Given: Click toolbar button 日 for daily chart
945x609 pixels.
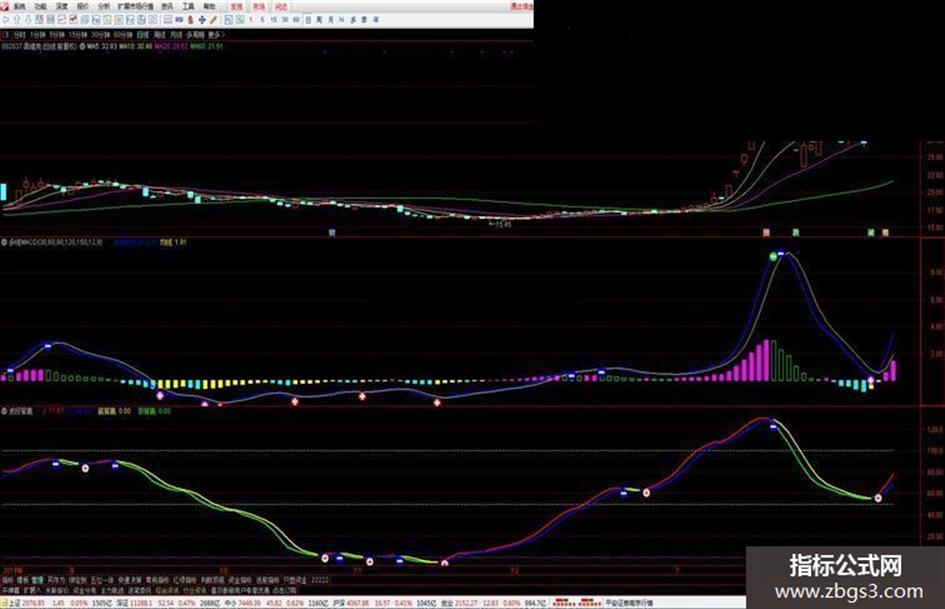Looking at the screenshot, I should pyautogui.click(x=307, y=20).
